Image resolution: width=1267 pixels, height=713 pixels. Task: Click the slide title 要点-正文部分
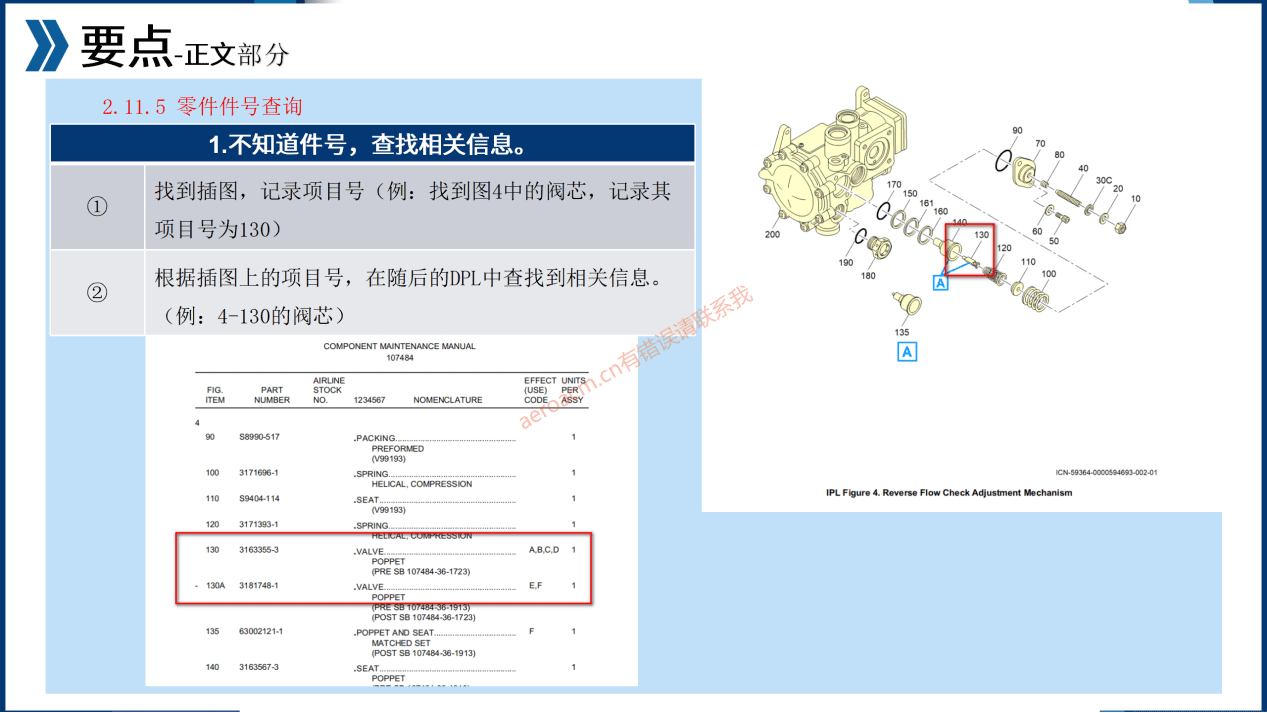click(x=185, y=48)
